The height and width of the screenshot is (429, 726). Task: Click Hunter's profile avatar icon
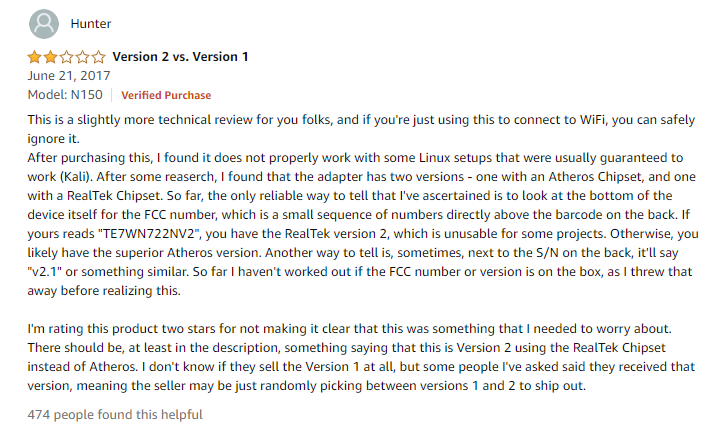click(x=45, y=24)
